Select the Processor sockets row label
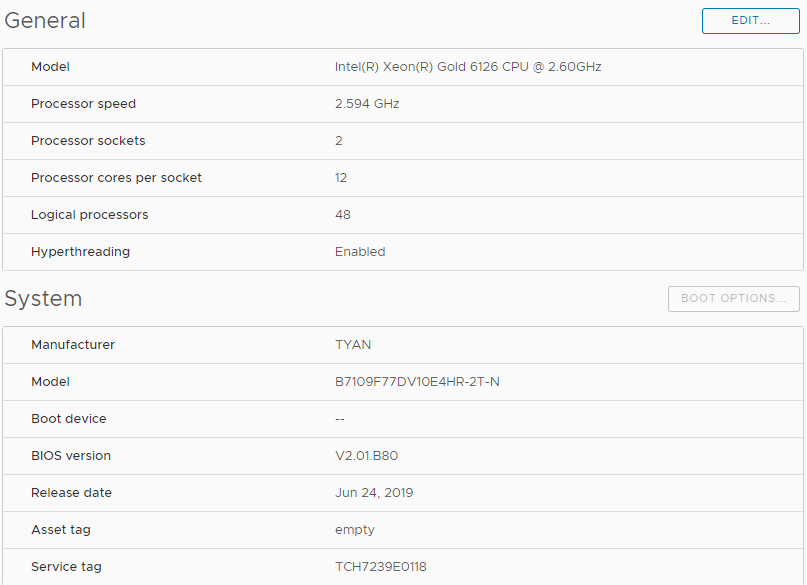The image size is (807, 585). coord(88,141)
